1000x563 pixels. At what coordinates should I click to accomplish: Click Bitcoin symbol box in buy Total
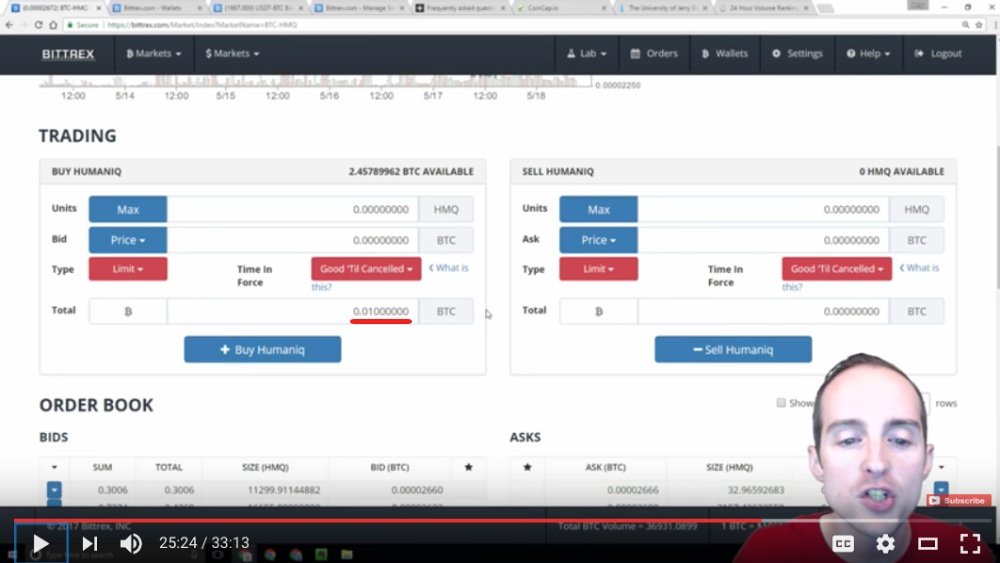click(x=128, y=311)
